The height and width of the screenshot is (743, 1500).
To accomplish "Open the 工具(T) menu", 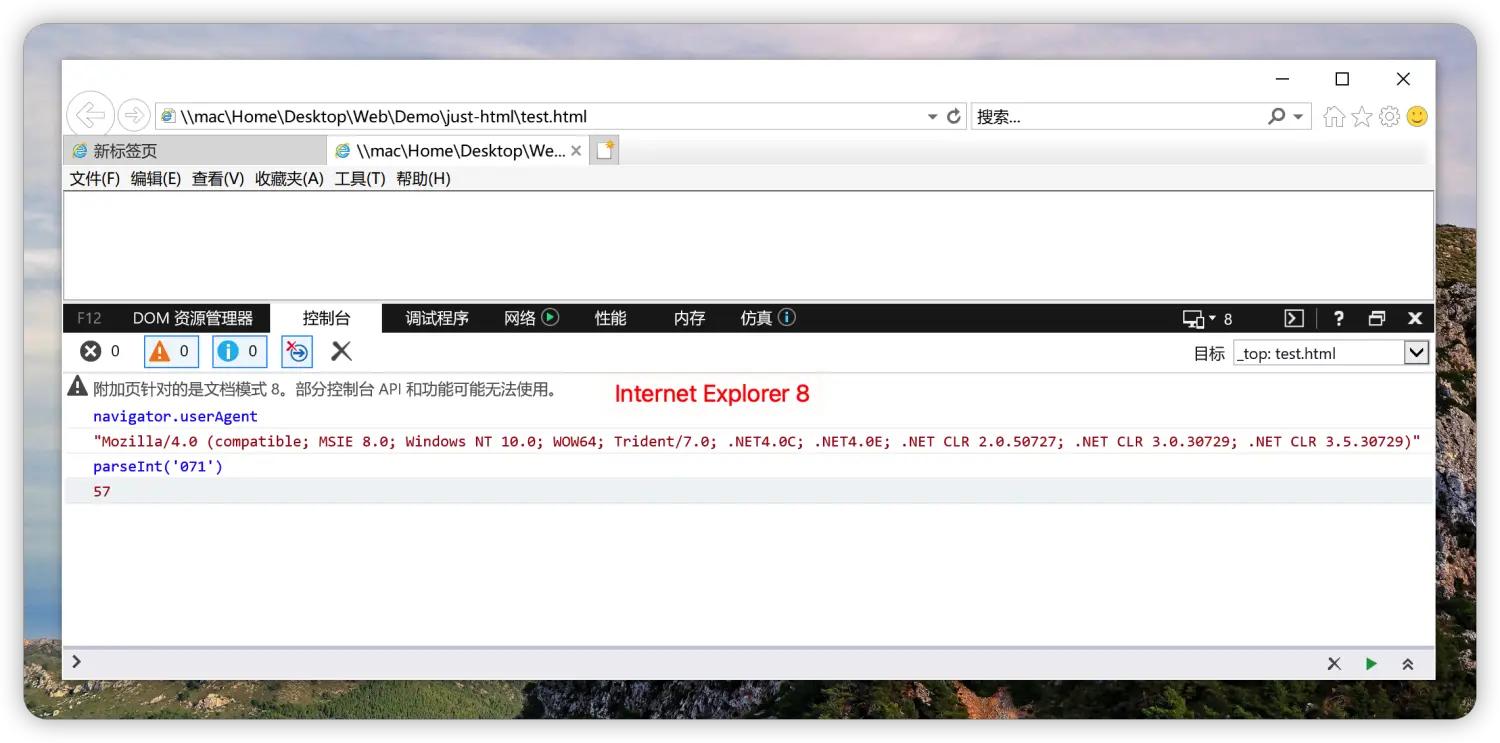I will [x=360, y=179].
